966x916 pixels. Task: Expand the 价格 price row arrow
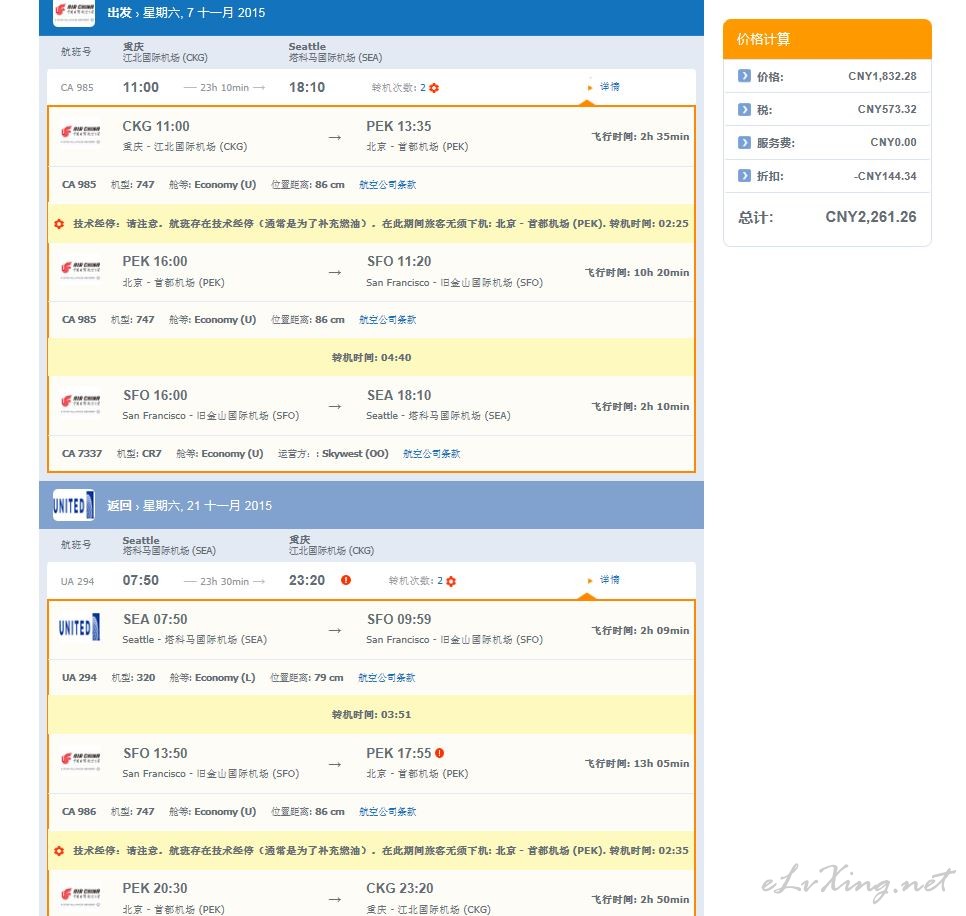(744, 76)
